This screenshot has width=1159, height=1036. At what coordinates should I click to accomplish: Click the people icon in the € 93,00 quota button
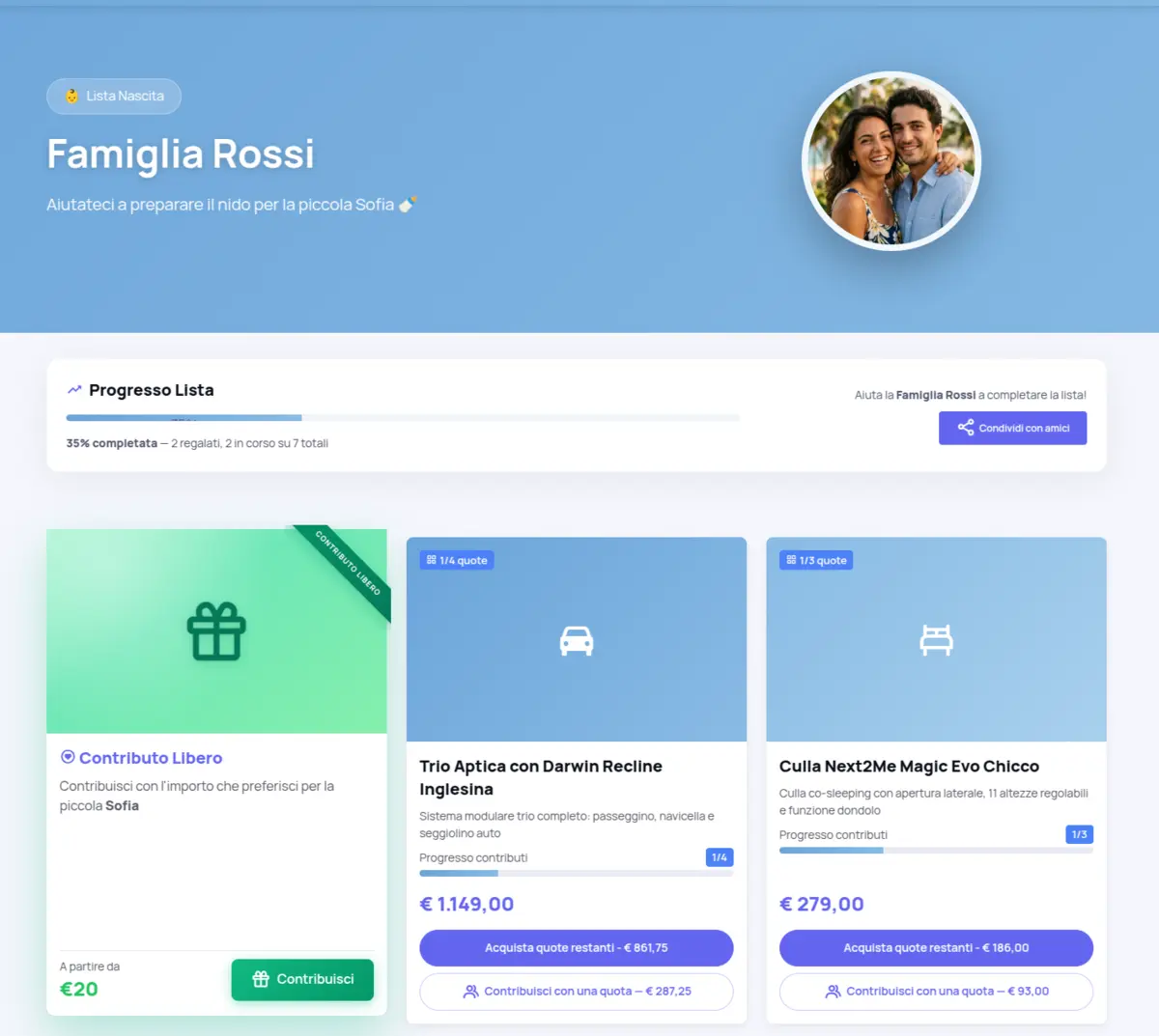coord(833,992)
